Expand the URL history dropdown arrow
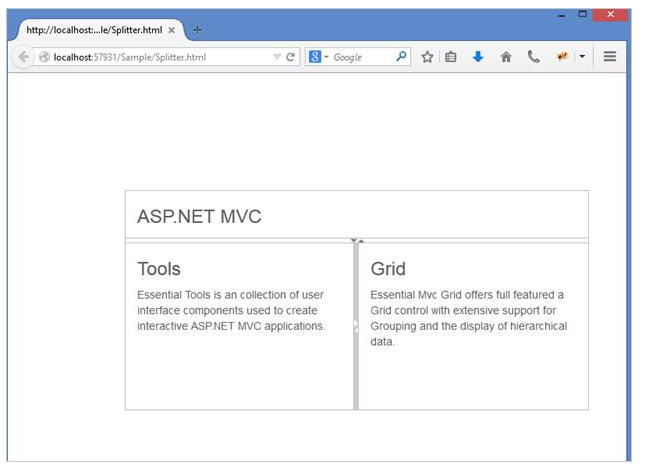The width and height of the screenshot is (650, 472). click(277, 57)
